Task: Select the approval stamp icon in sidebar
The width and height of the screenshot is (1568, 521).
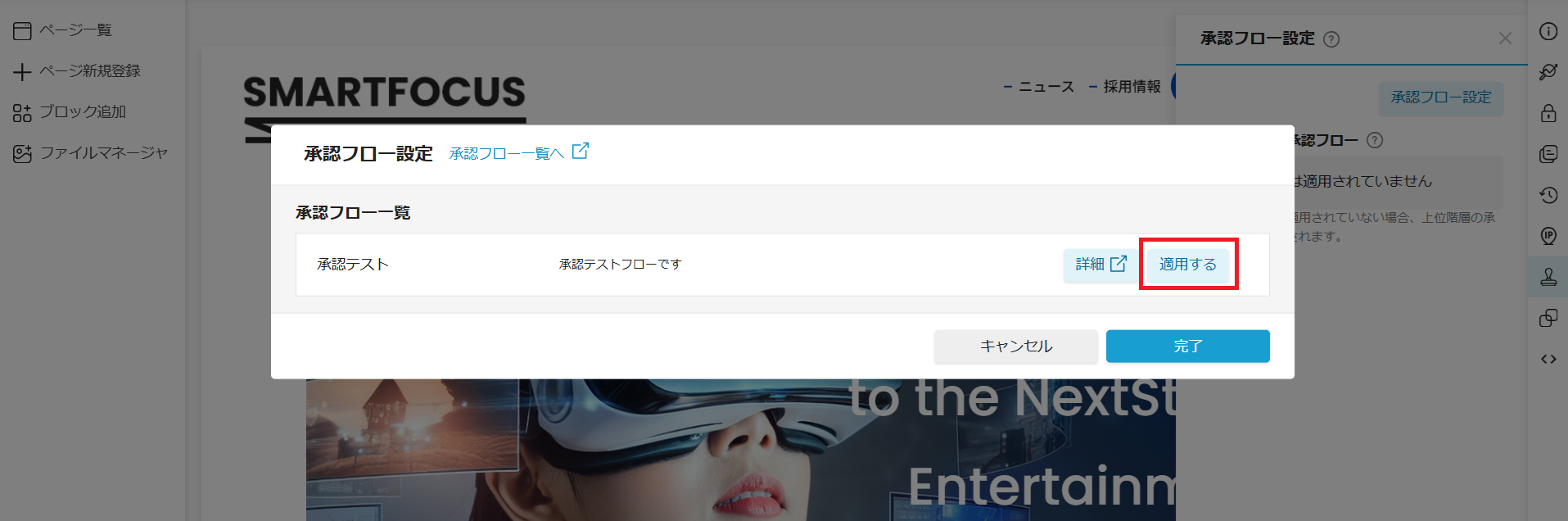Action: pyautogui.click(x=1548, y=277)
